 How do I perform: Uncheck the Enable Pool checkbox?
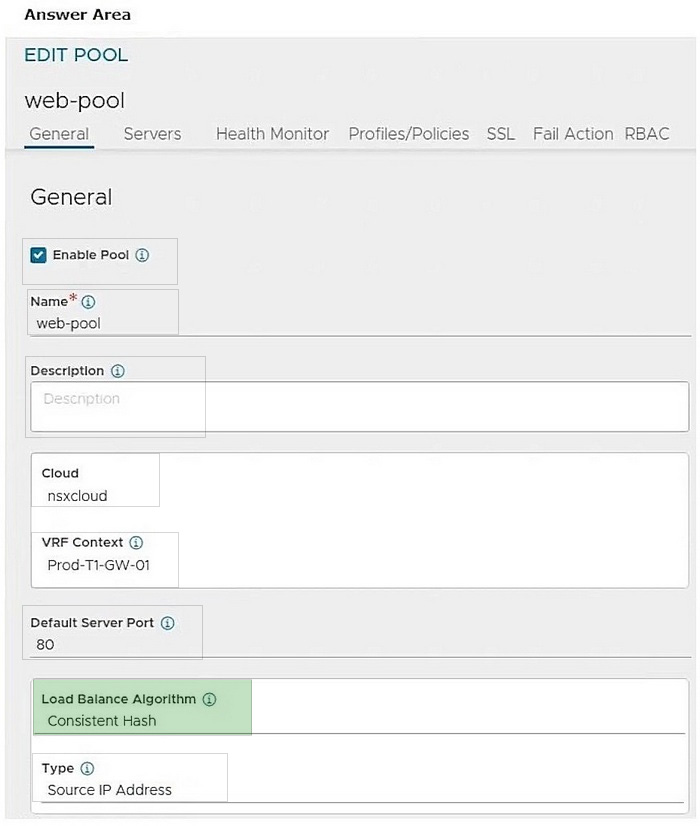point(39,255)
